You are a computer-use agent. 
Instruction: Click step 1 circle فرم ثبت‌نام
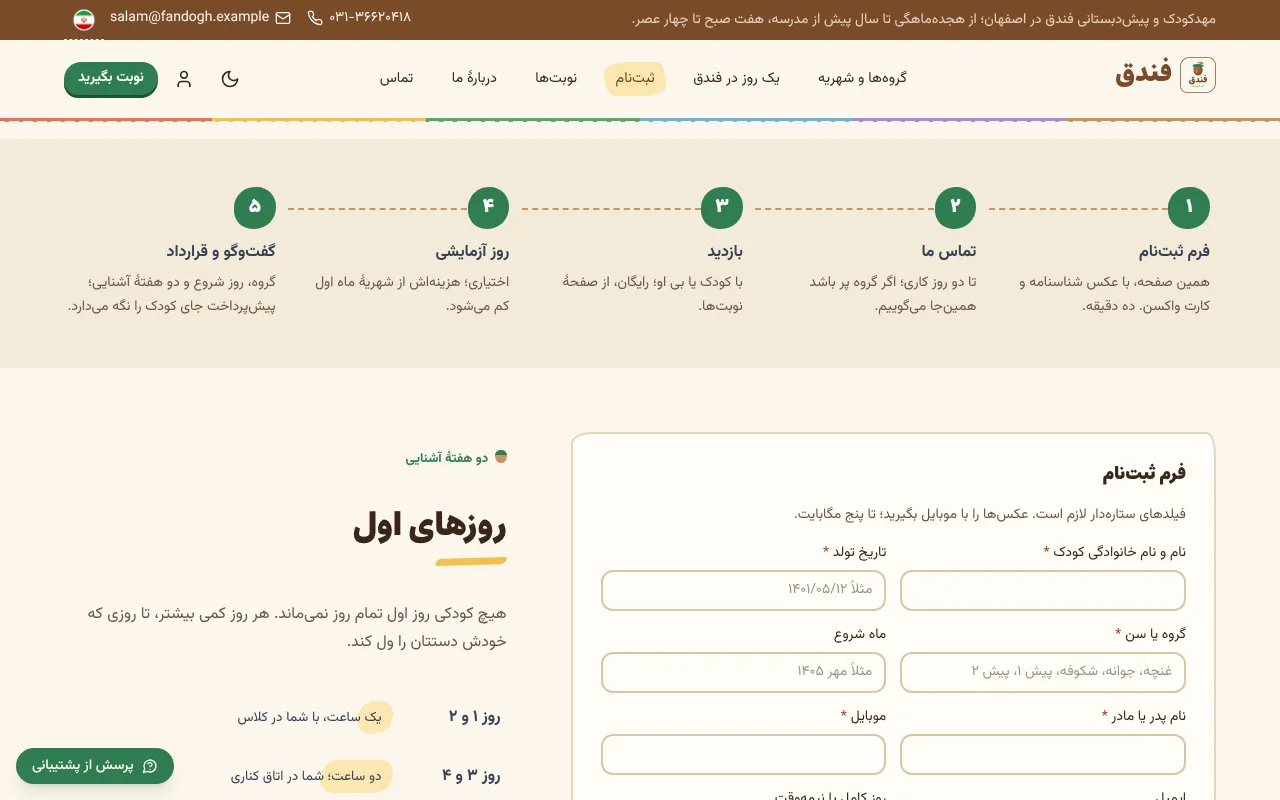tap(1189, 208)
